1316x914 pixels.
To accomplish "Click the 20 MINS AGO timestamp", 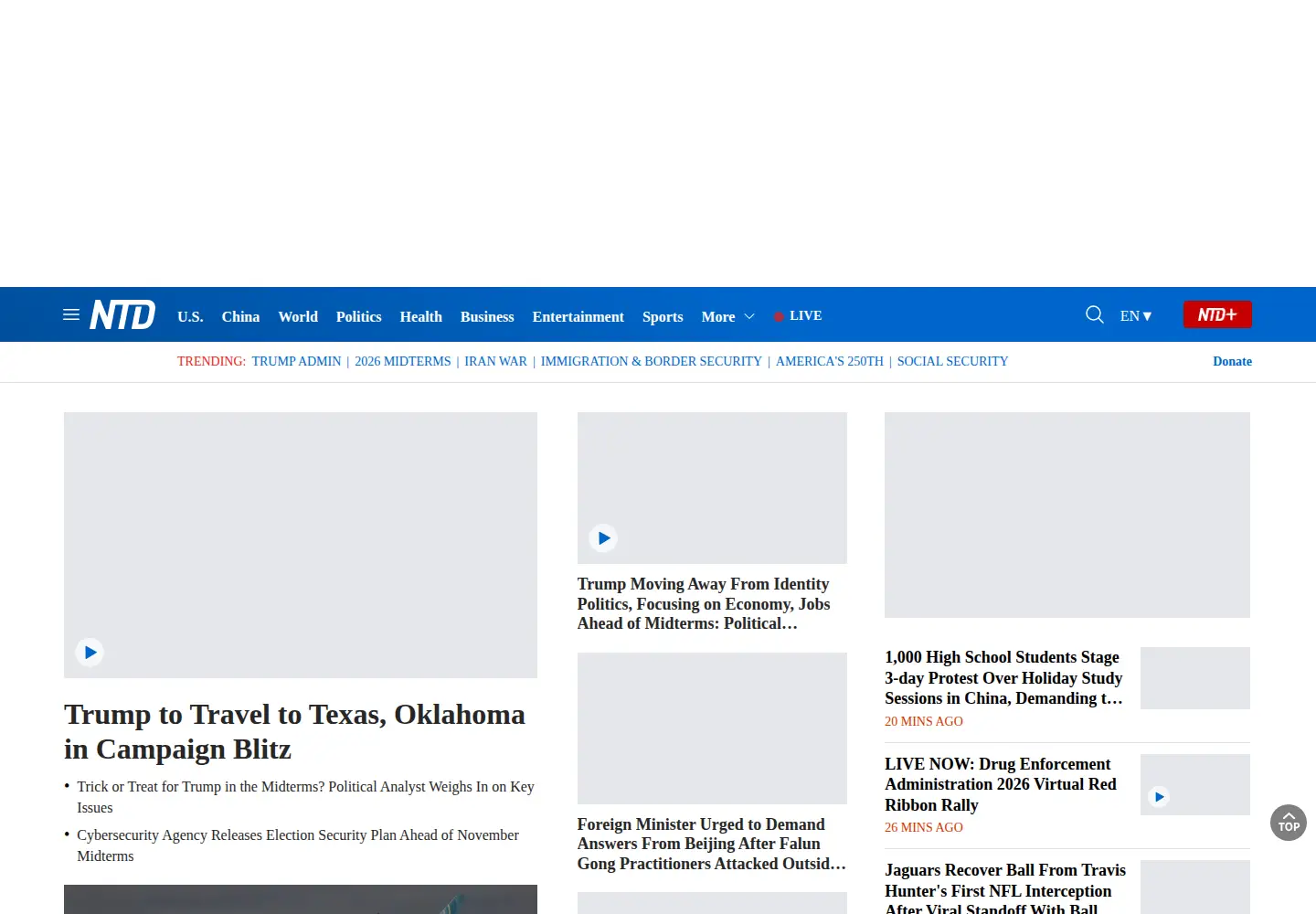I will point(924,722).
